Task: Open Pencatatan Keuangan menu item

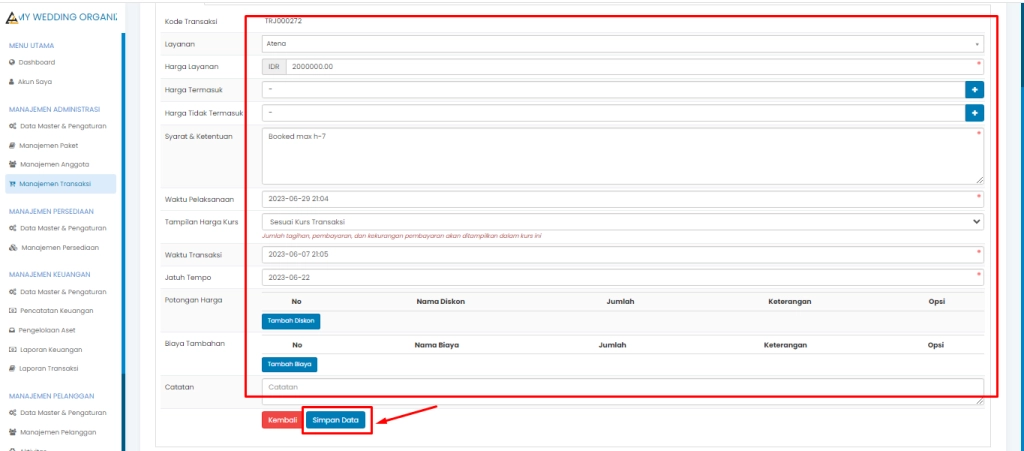Action: click(x=58, y=311)
